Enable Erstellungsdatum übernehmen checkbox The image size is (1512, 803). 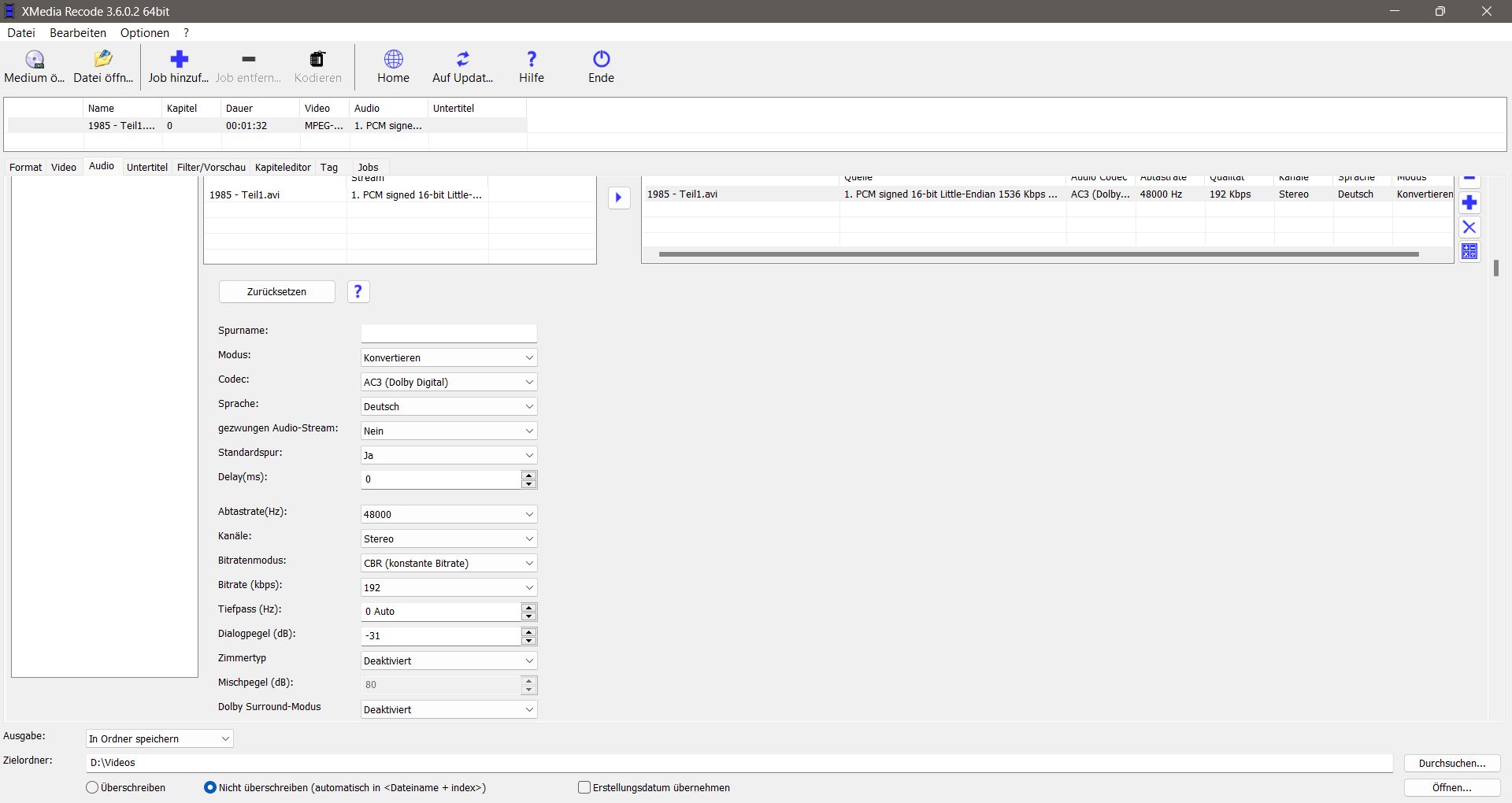click(x=584, y=787)
